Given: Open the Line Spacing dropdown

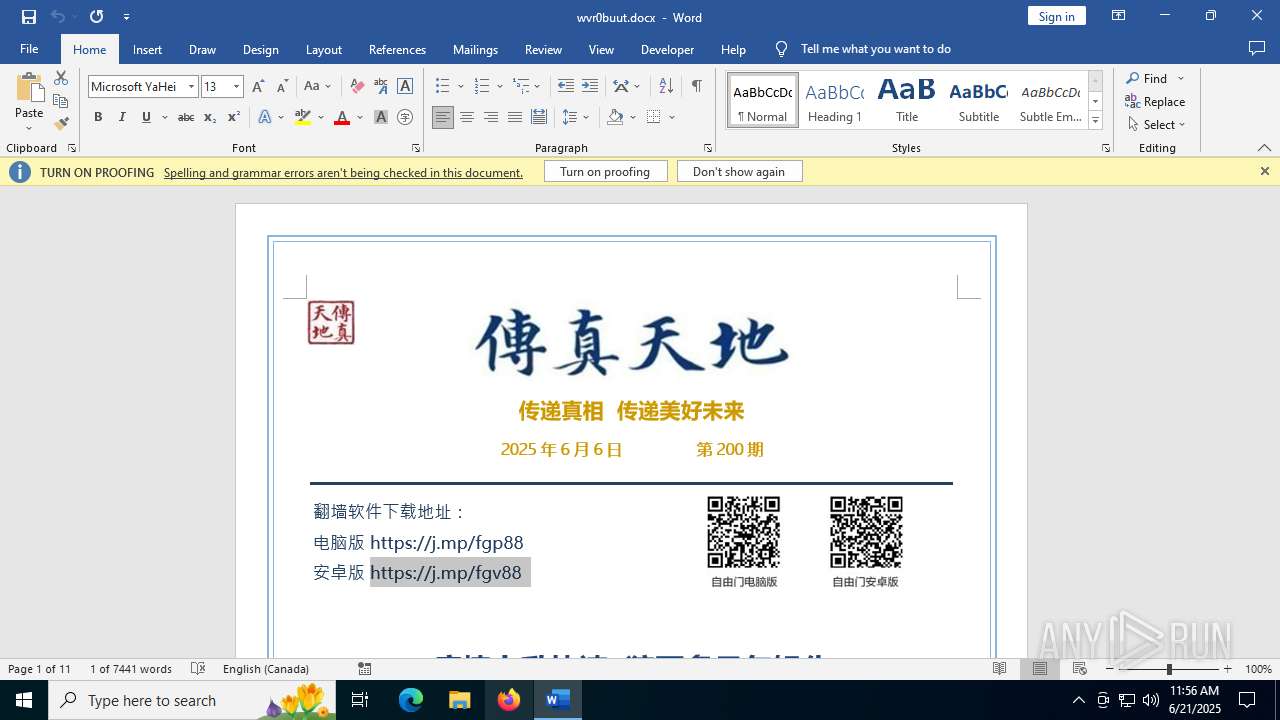Looking at the screenshot, I should coord(576,117).
